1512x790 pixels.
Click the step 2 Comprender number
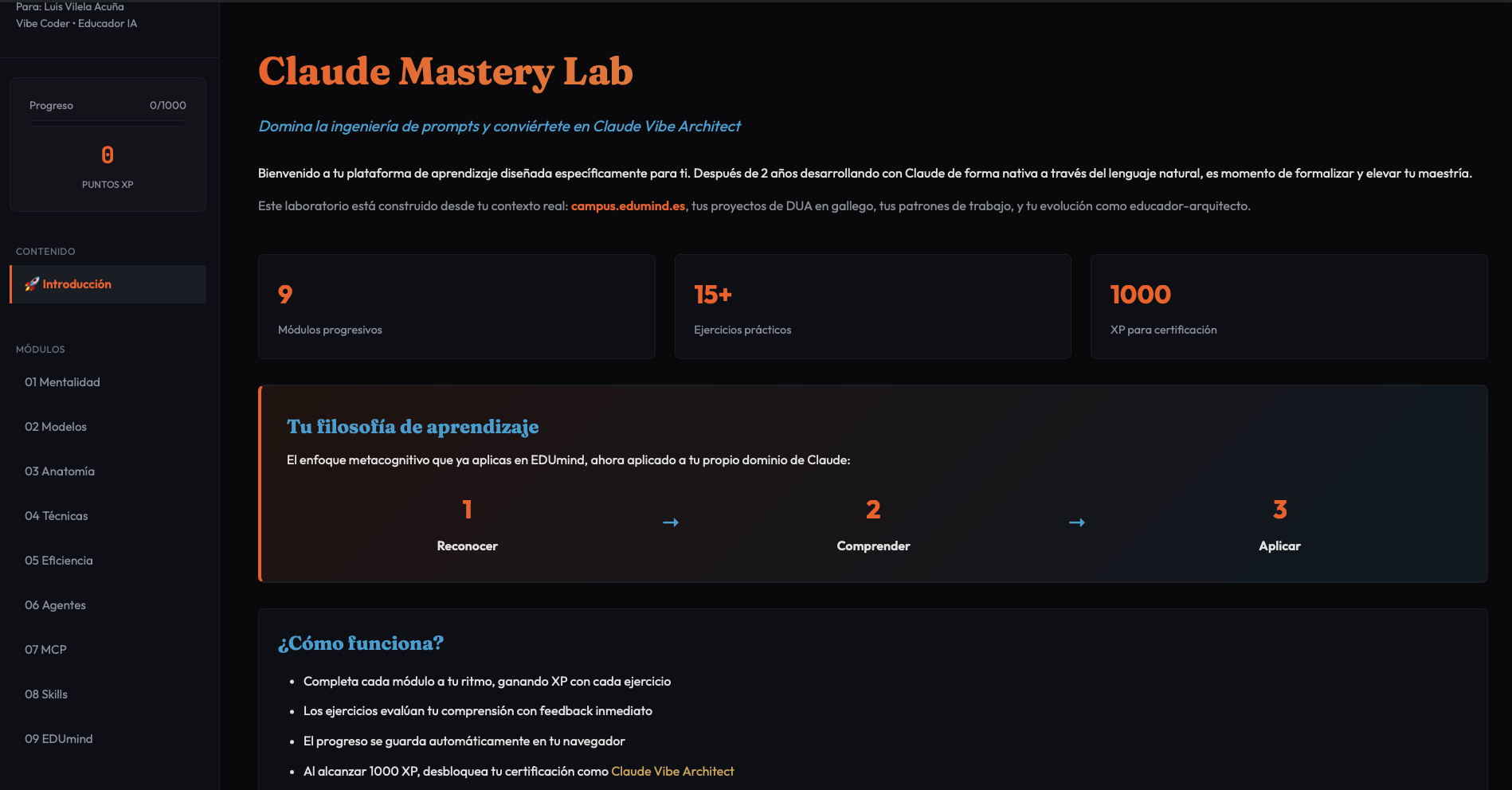(x=873, y=510)
